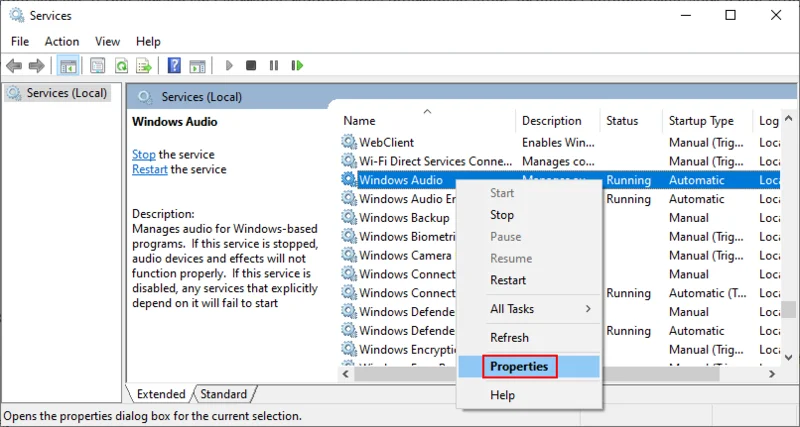This screenshot has height=427, width=800.
Task: Toggle Show/Hide Console Tree icon
Action: (x=68, y=65)
